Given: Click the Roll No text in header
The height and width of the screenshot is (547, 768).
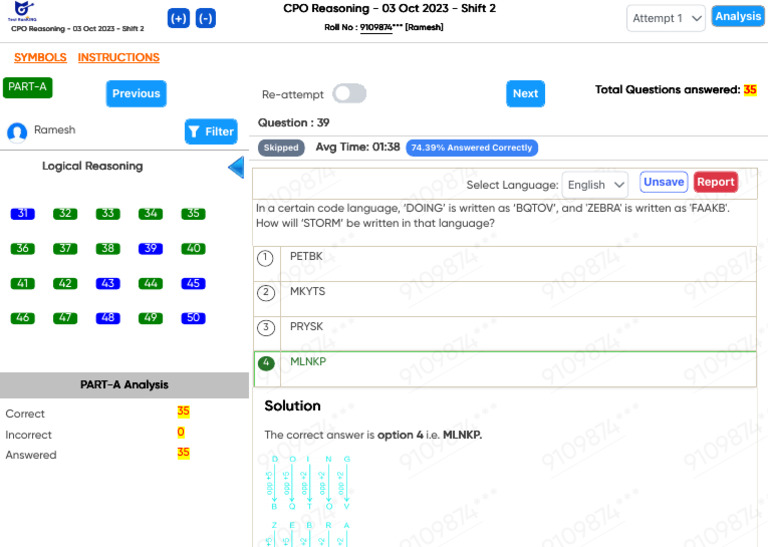Looking at the screenshot, I should [x=384, y=27].
